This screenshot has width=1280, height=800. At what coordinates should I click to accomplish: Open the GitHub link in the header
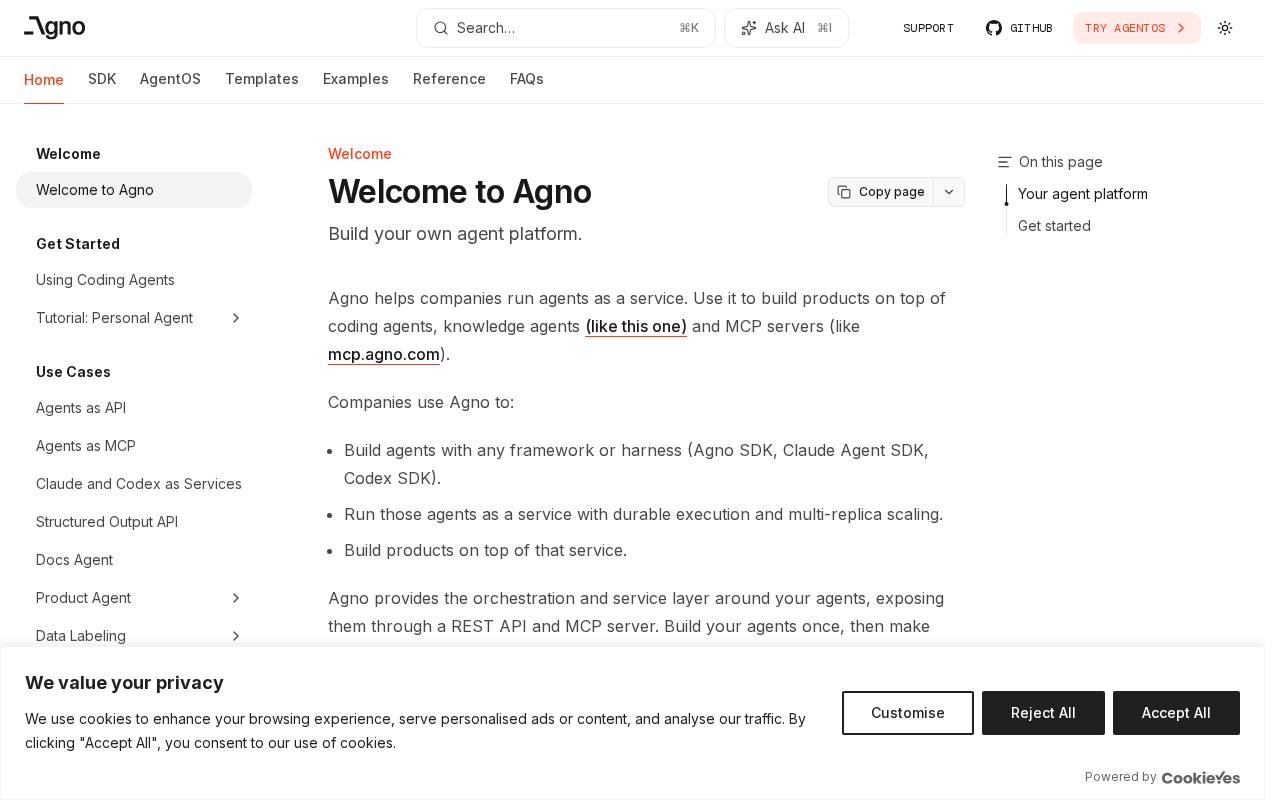pyautogui.click(x=1019, y=28)
